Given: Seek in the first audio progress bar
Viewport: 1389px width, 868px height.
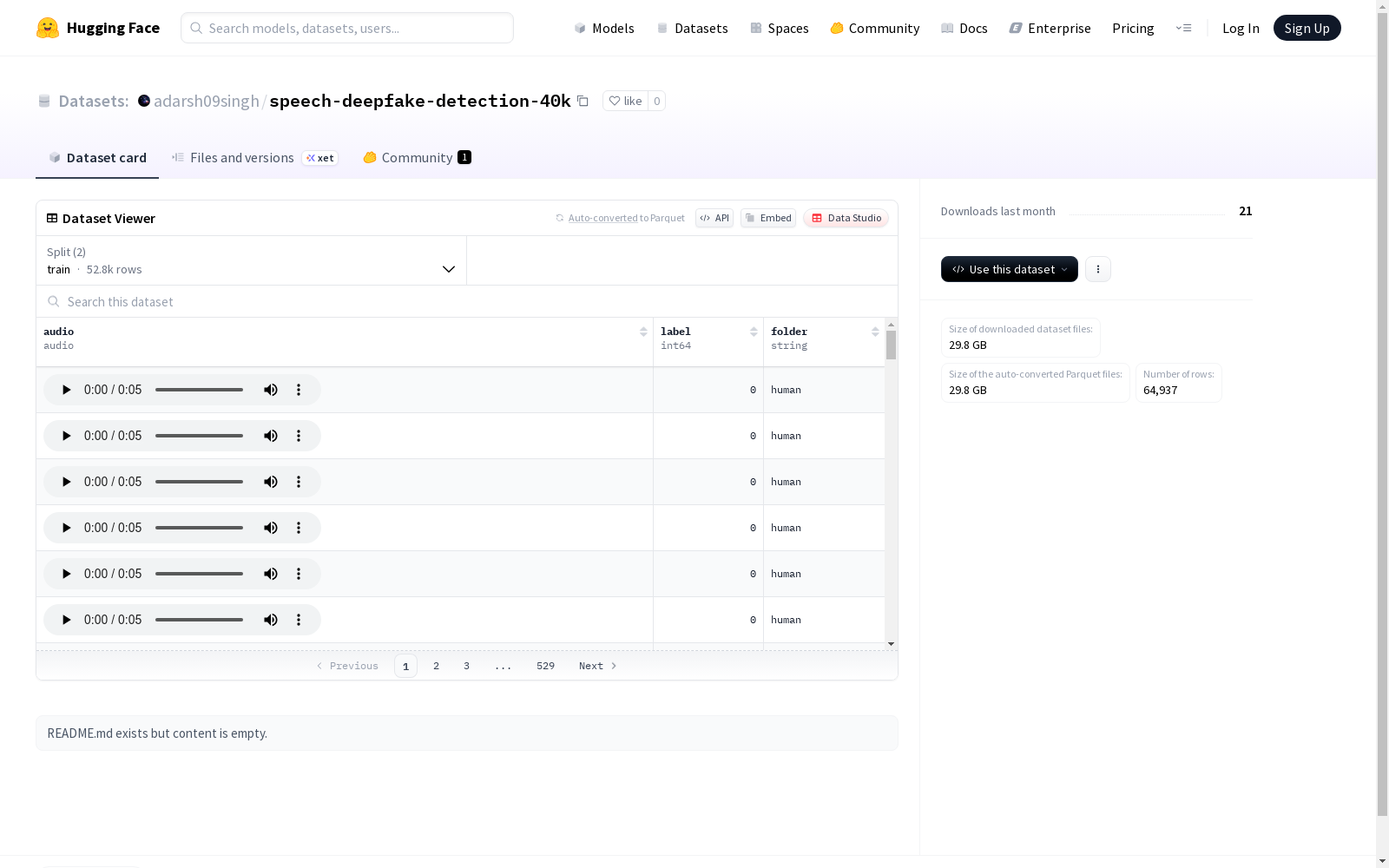Looking at the screenshot, I should (x=200, y=390).
